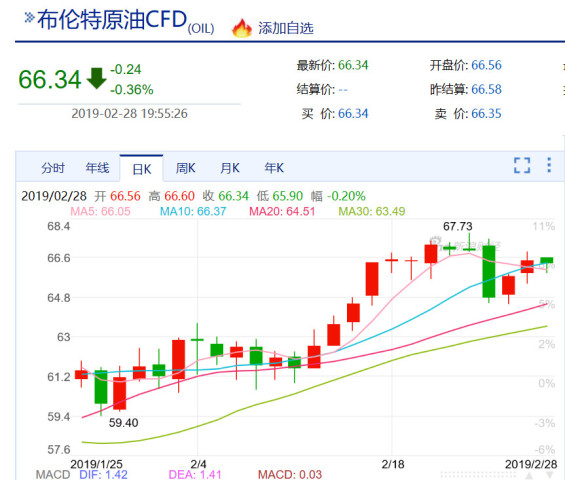Open the 年K chart tab
The image size is (565, 480).
[x=274, y=168]
